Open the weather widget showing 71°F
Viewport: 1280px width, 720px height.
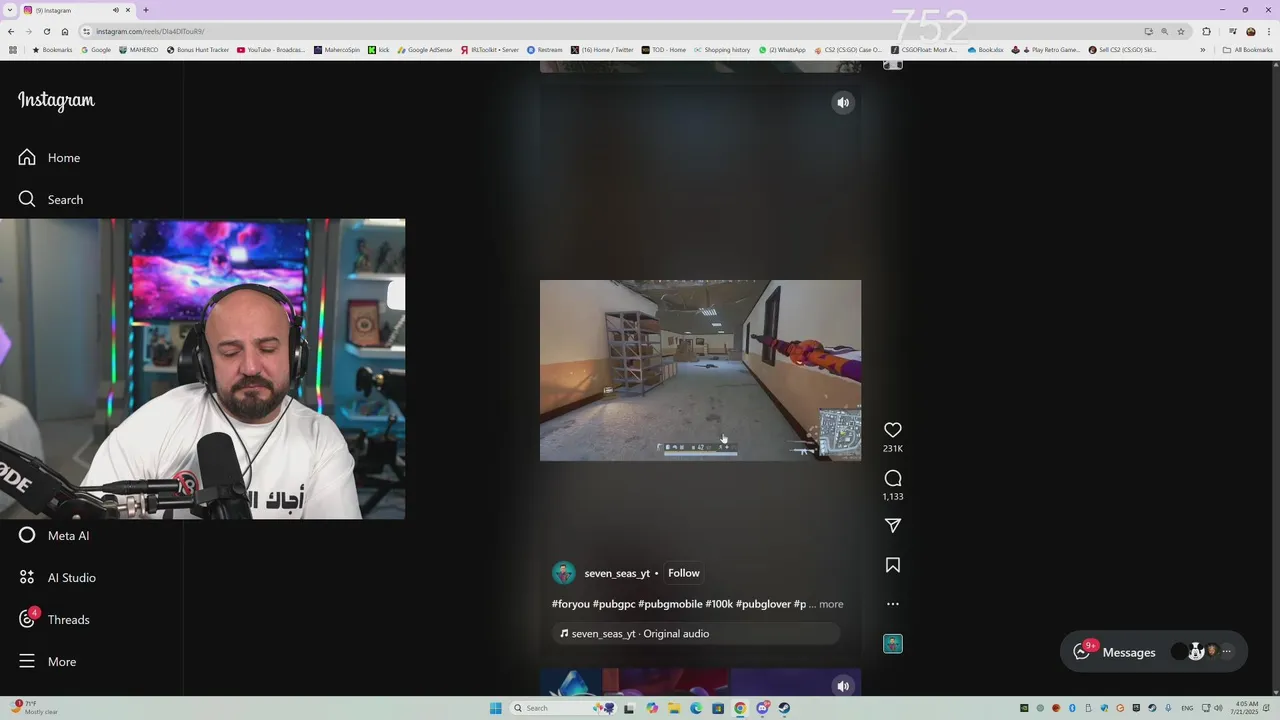33,708
